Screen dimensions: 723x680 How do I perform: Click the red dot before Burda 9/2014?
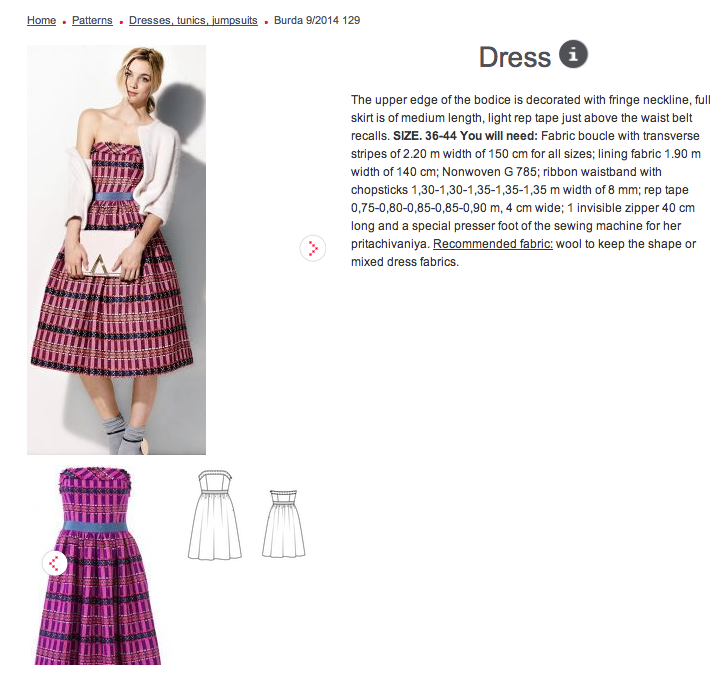coord(266,22)
